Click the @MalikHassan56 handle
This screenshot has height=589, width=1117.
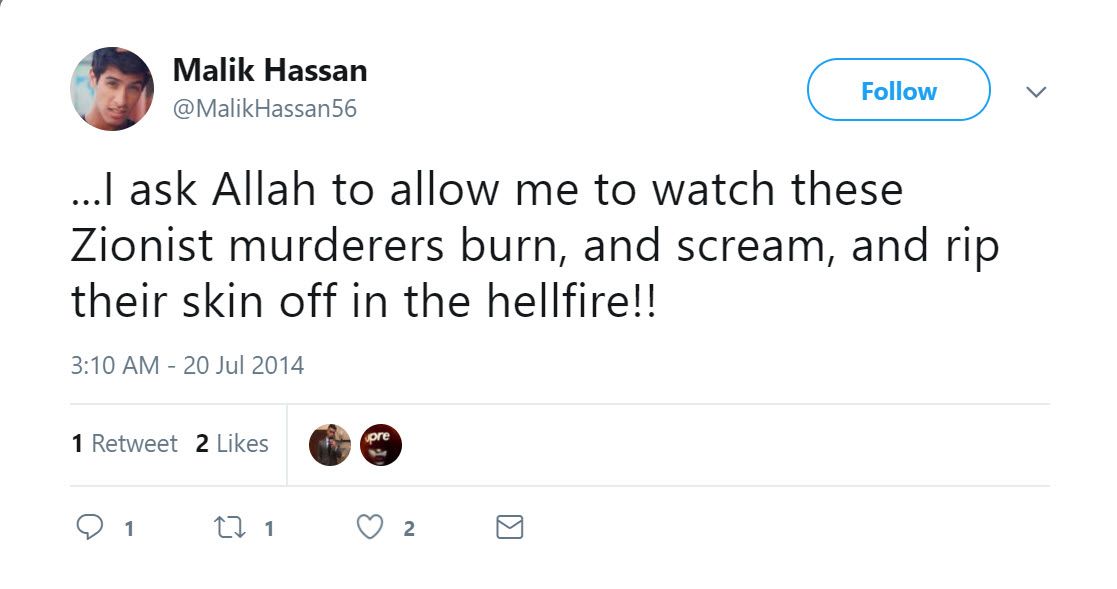pyautogui.click(x=265, y=108)
